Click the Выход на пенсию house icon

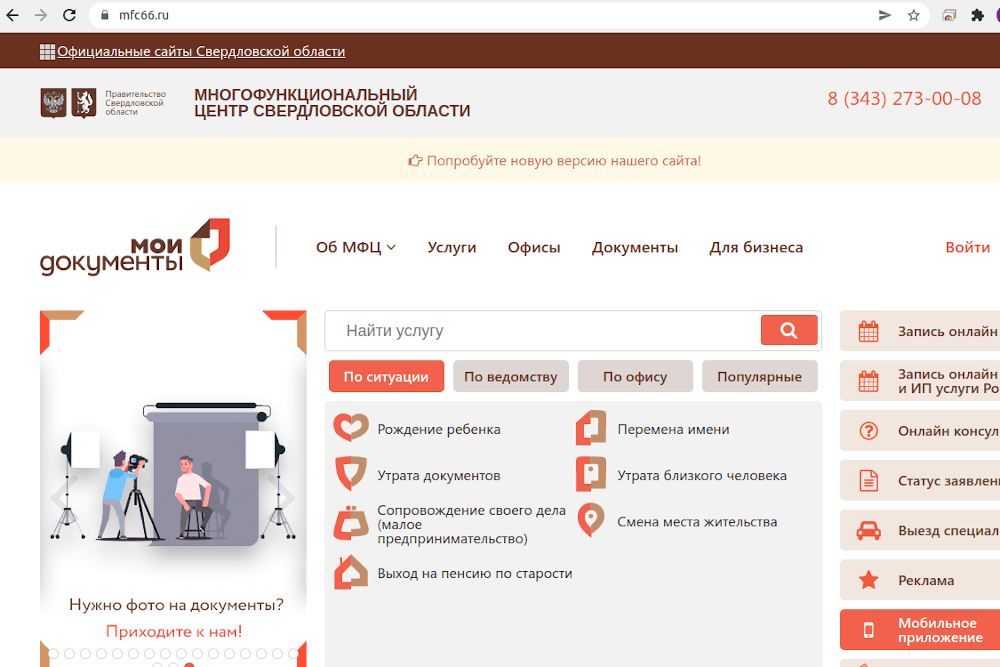coord(351,573)
